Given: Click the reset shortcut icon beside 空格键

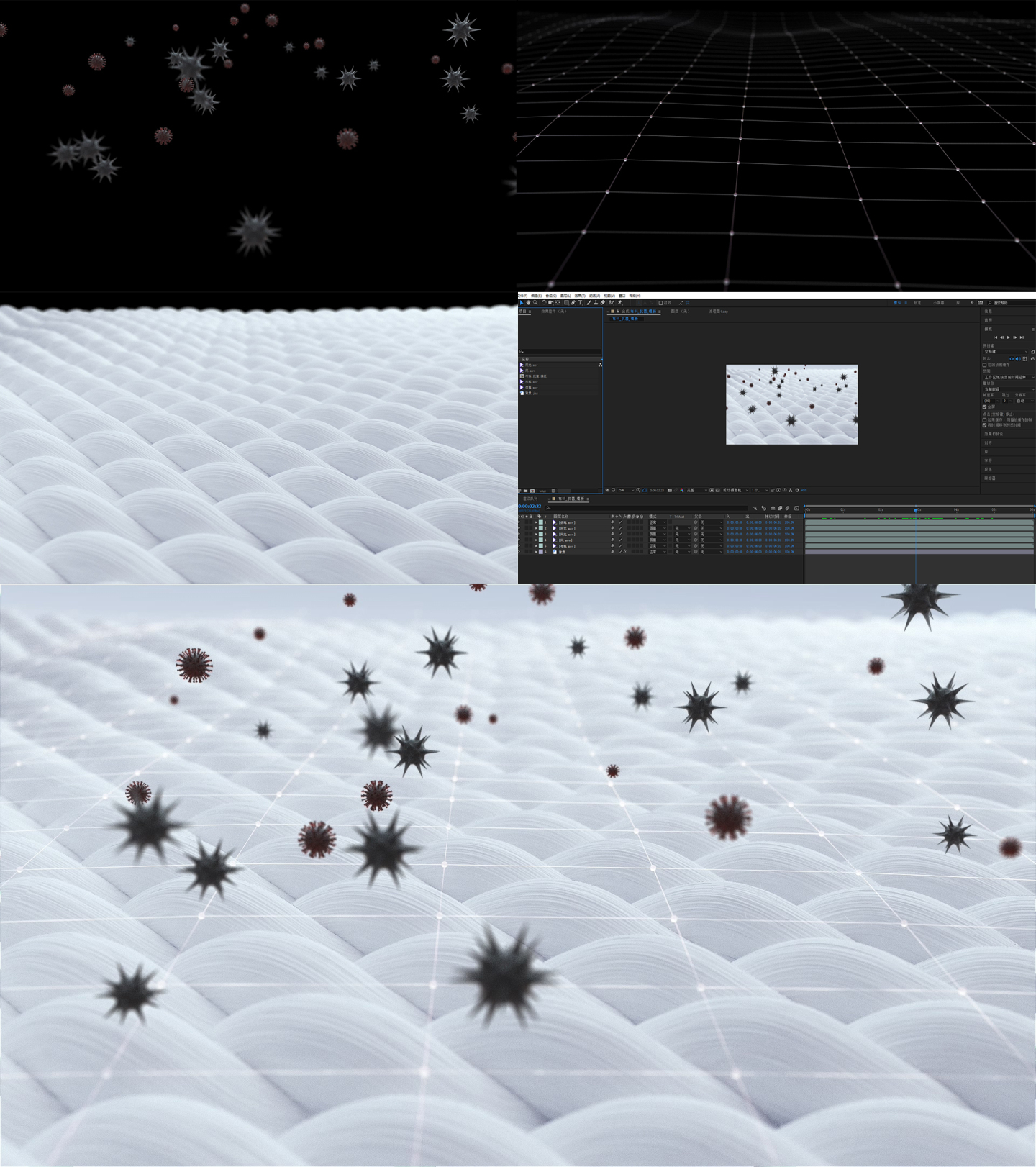Looking at the screenshot, I should tap(1033, 352).
